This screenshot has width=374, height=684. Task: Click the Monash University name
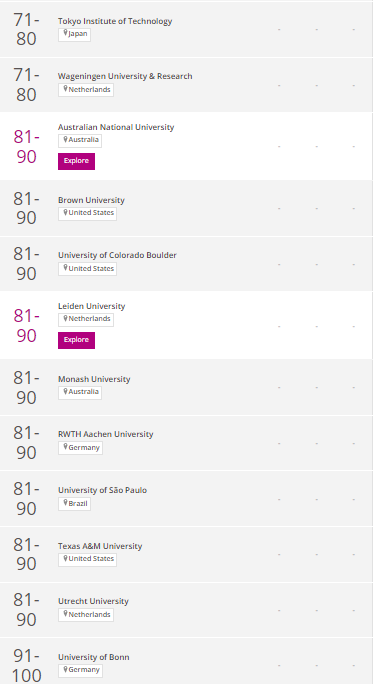[94, 379]
